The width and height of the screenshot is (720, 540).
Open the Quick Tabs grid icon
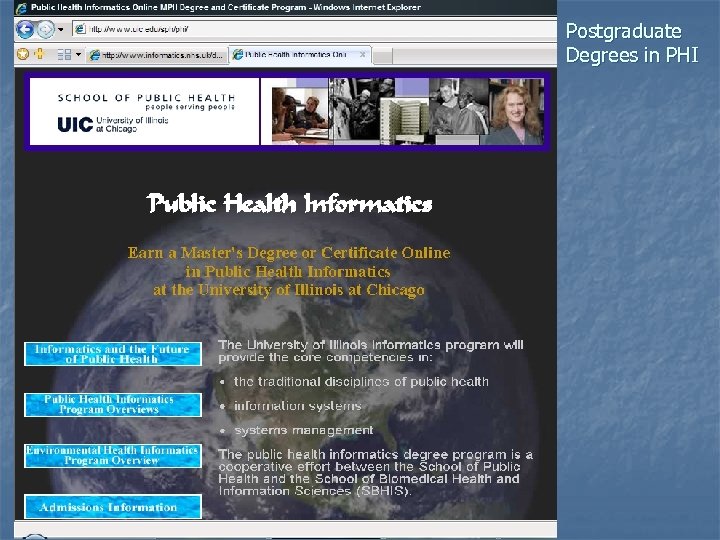64,55
